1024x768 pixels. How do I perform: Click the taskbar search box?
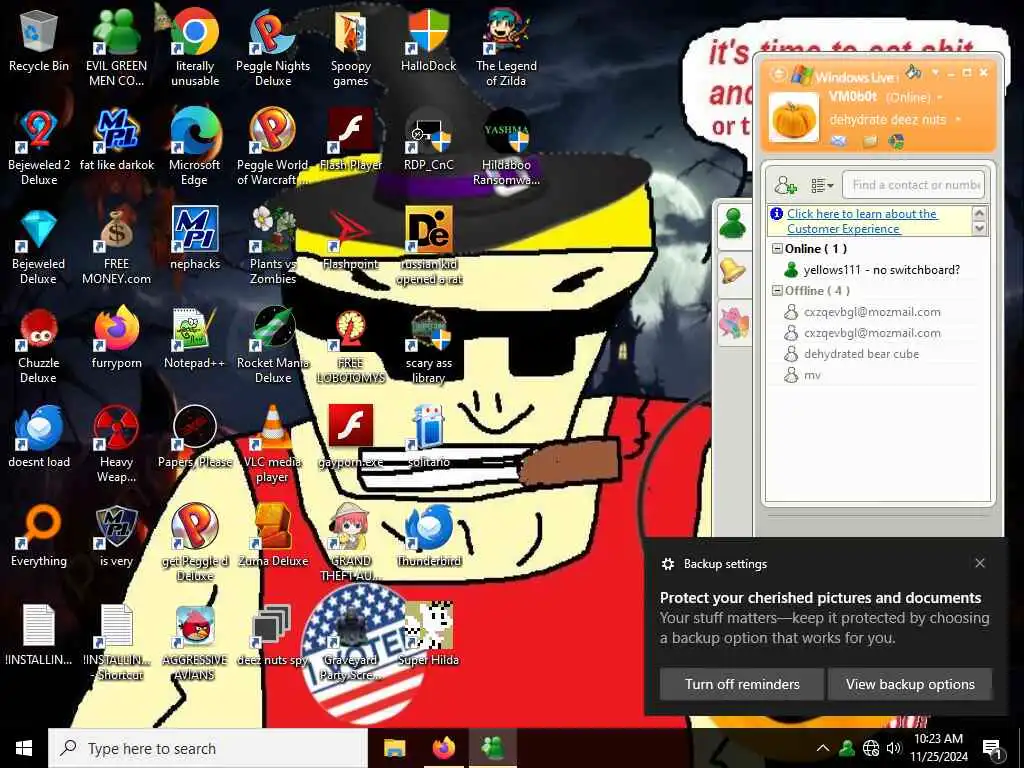[208, 748]
